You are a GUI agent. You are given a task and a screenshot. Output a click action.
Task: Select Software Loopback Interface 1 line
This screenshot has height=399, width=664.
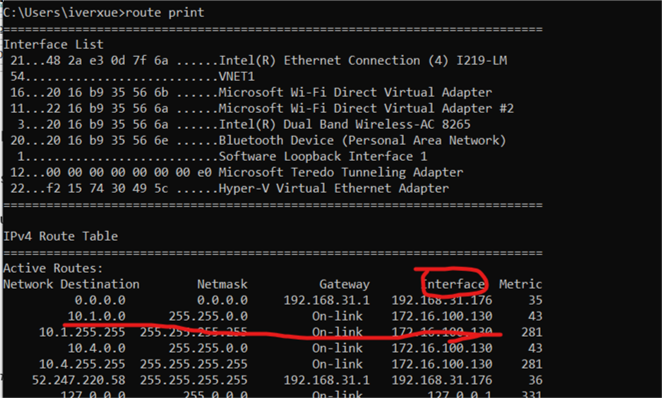222,156
